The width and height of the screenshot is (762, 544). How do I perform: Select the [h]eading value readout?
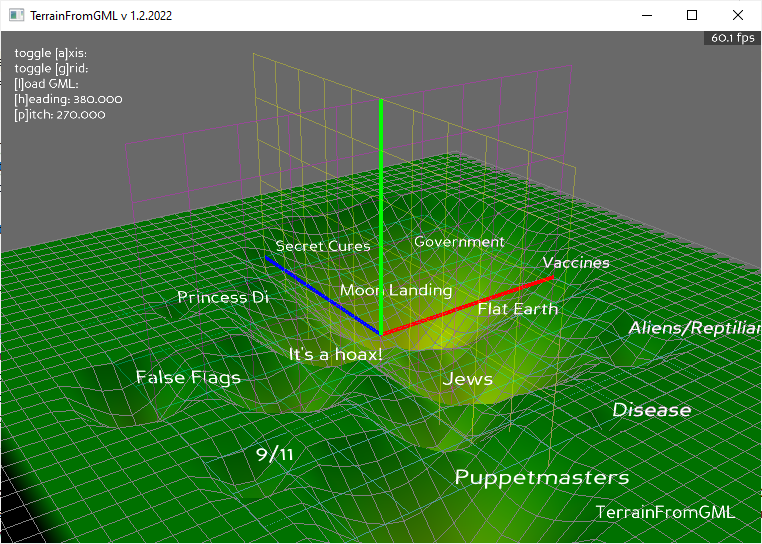click(68, 99)
